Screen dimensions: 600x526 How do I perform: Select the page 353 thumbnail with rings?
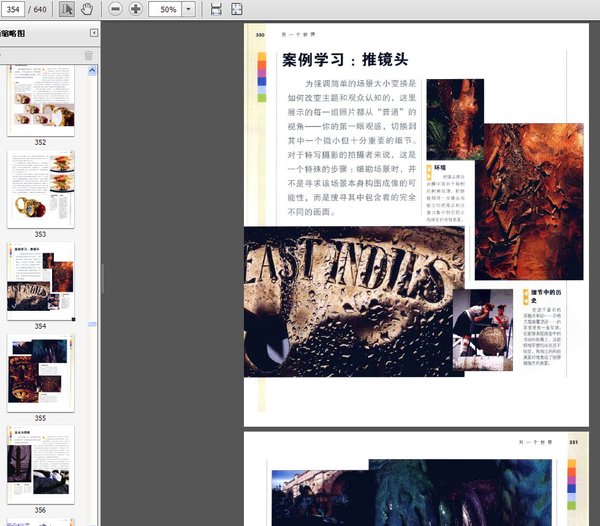(40, 189)
